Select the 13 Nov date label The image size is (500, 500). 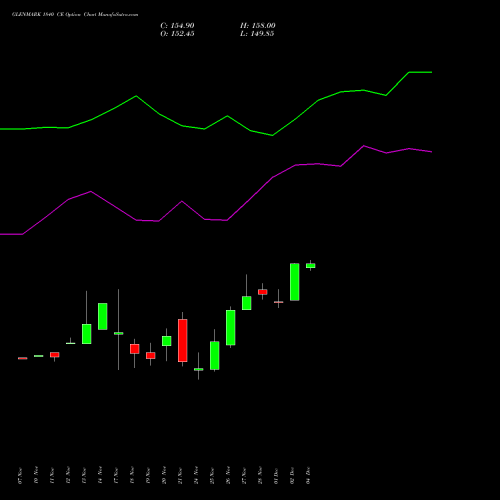point(84,476)
